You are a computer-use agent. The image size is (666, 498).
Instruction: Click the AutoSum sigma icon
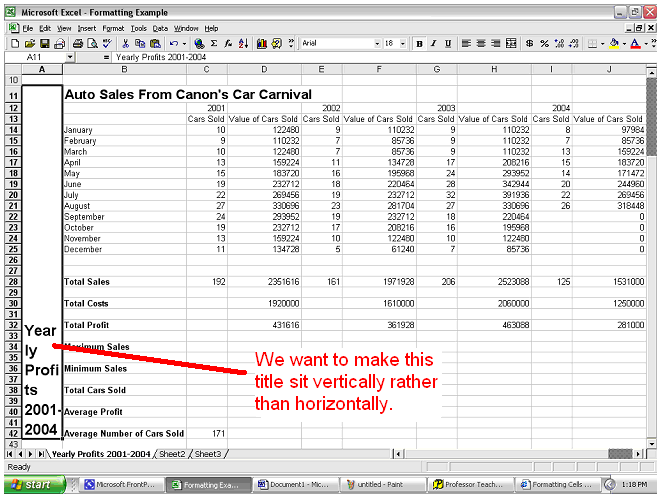point(214,44)
